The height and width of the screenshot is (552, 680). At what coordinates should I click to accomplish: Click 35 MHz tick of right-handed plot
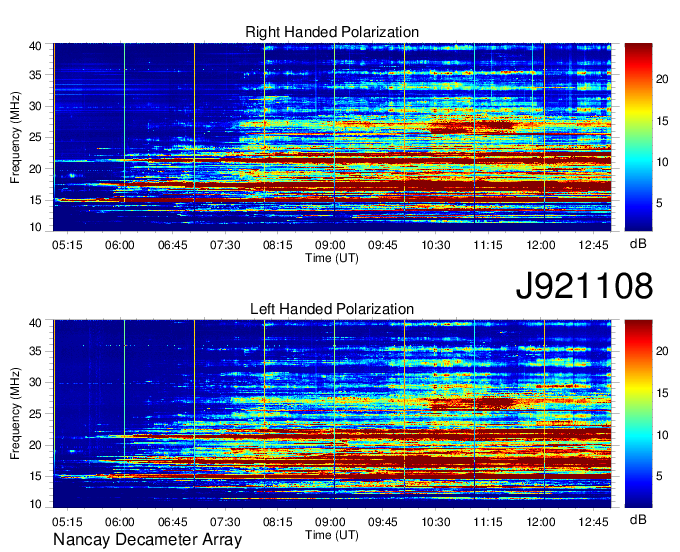point(35,75)
